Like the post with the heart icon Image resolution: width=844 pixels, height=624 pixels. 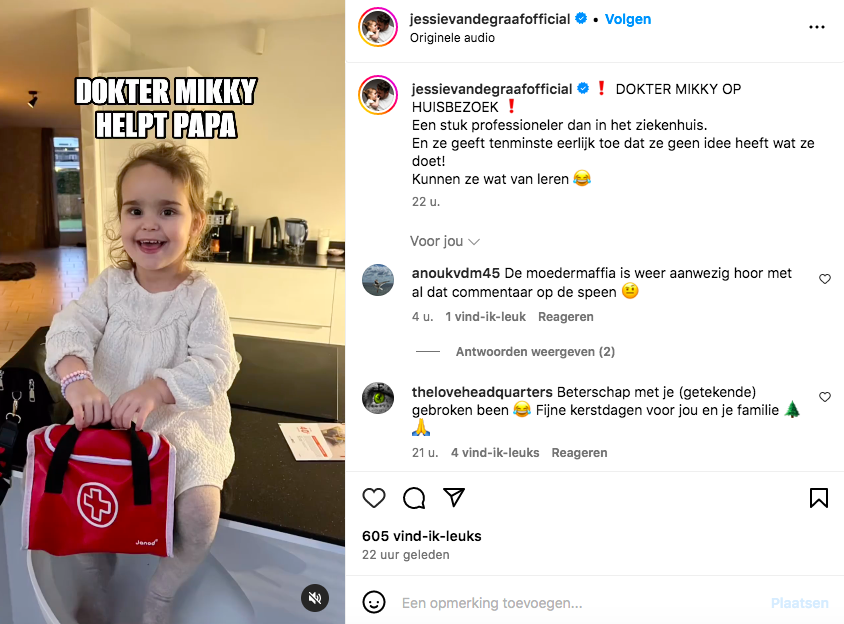(x=374, y=498)
